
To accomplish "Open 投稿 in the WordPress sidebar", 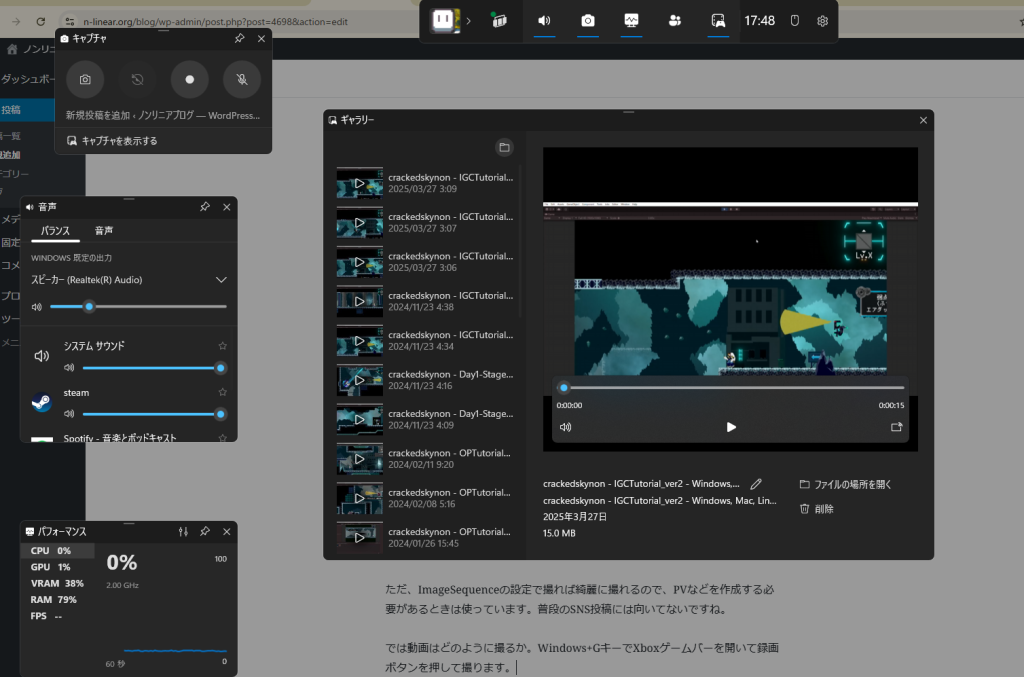I will coord(27,110).
